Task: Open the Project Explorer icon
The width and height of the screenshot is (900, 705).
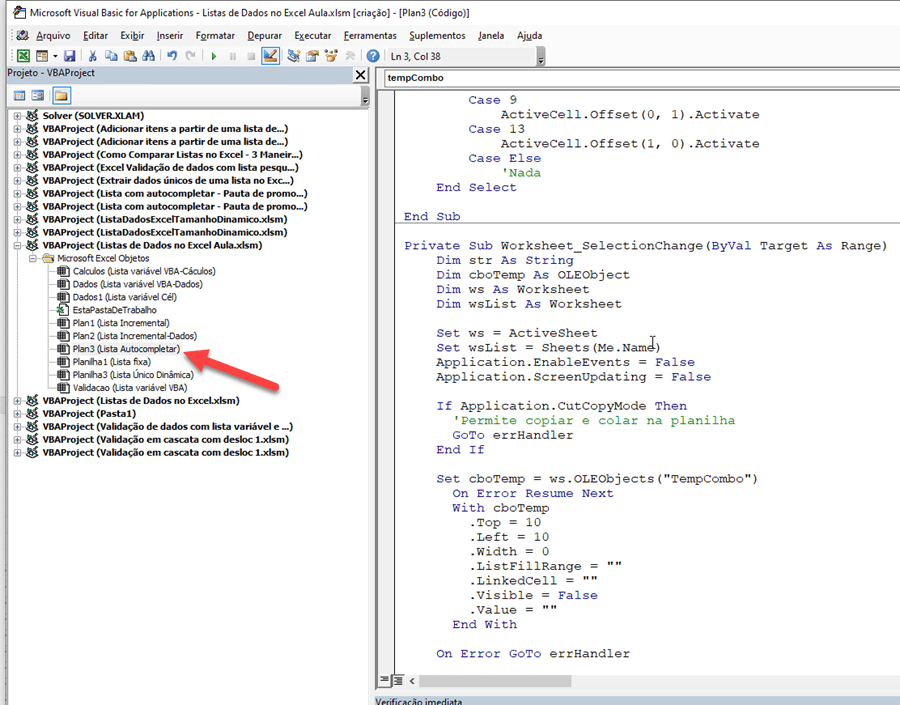Action: pos(294,56)
